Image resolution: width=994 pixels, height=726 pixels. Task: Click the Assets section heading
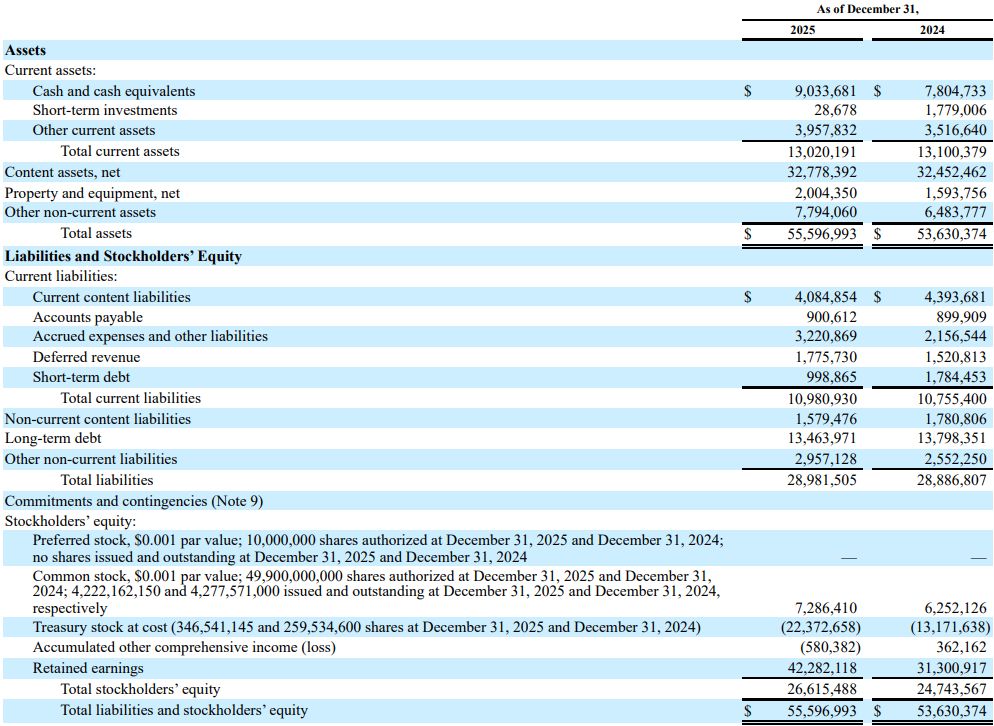click(25, 50)
